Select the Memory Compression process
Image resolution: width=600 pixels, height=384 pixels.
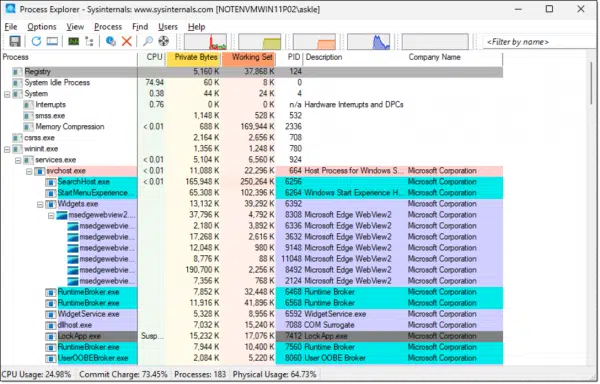pos(252,127)
